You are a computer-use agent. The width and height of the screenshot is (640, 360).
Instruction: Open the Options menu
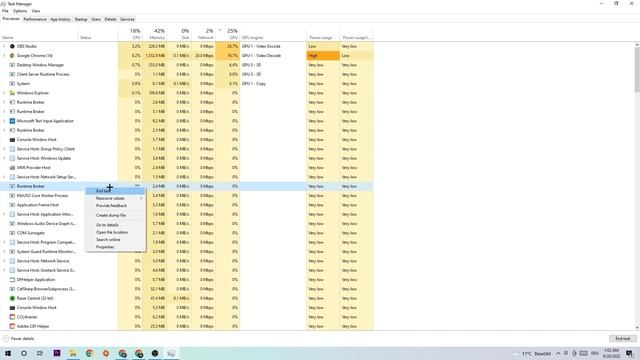20,11
